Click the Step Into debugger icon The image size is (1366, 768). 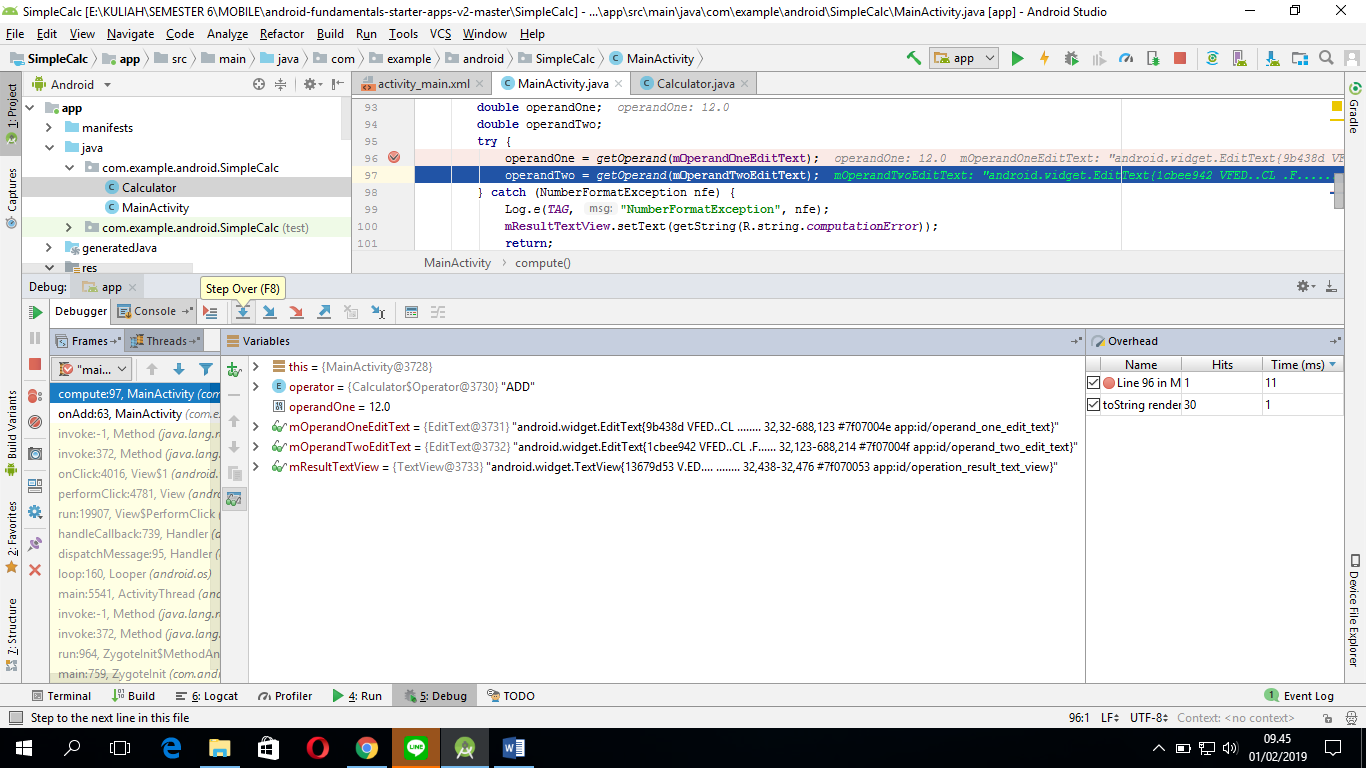(x=269, y=312)
